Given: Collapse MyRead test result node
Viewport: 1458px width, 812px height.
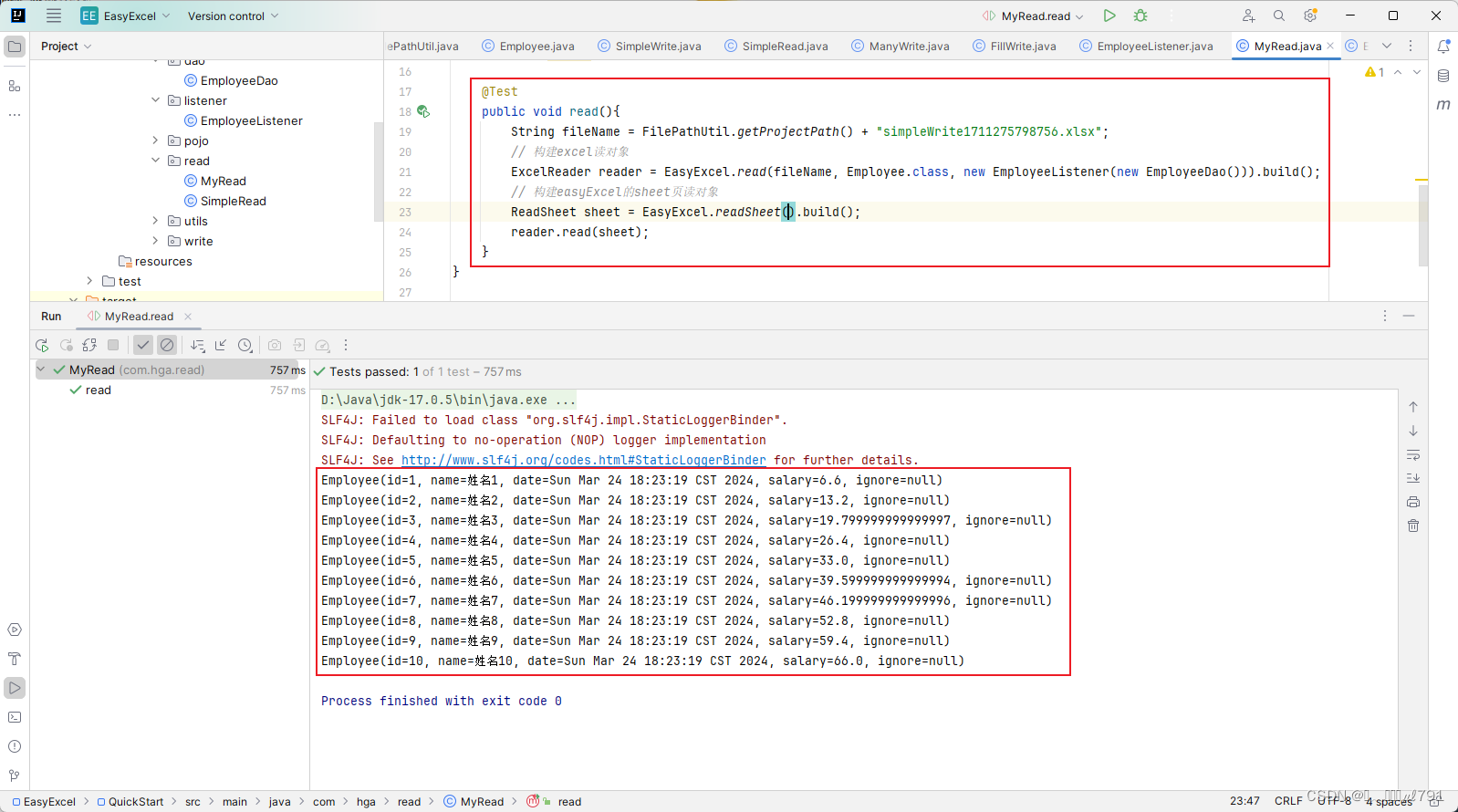Looking at the screenshot, I should pos(41,370).
